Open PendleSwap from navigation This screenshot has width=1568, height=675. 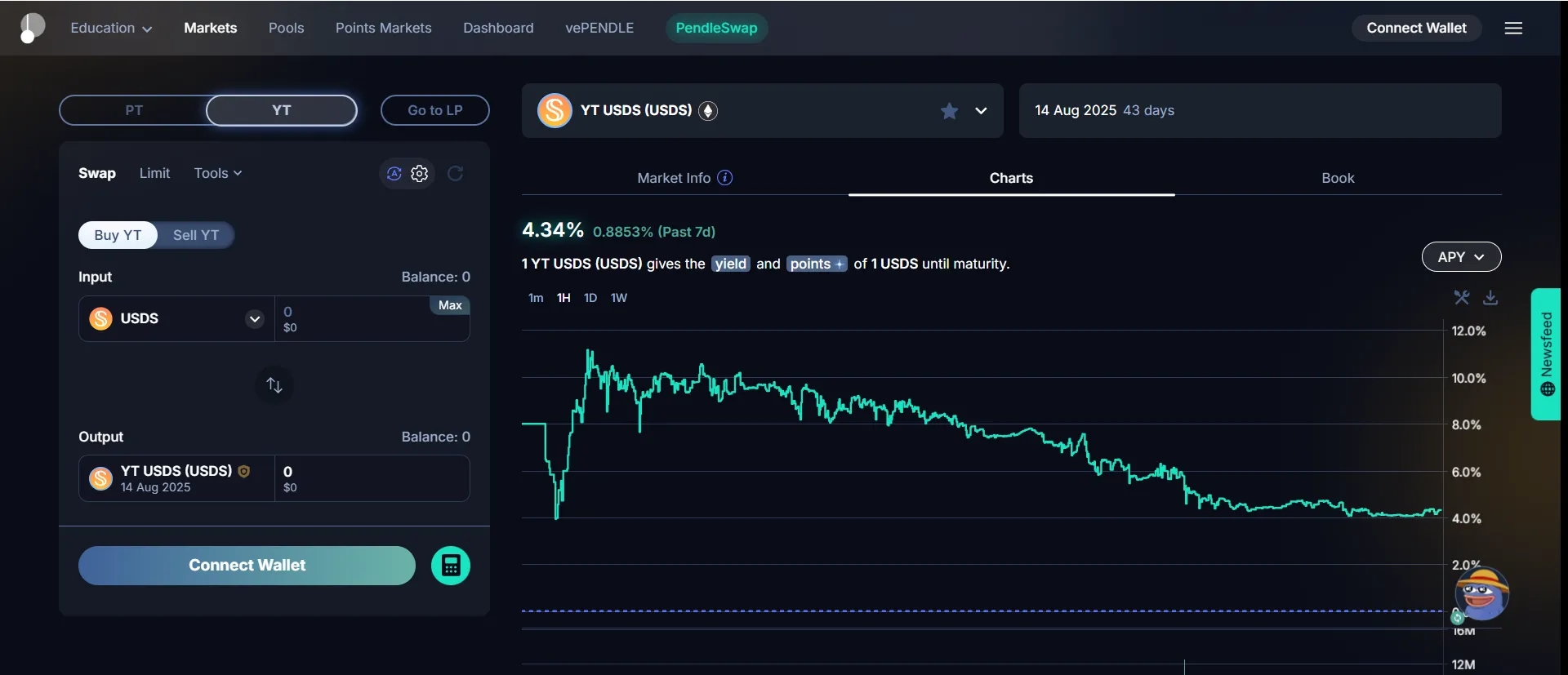point(716,28)
